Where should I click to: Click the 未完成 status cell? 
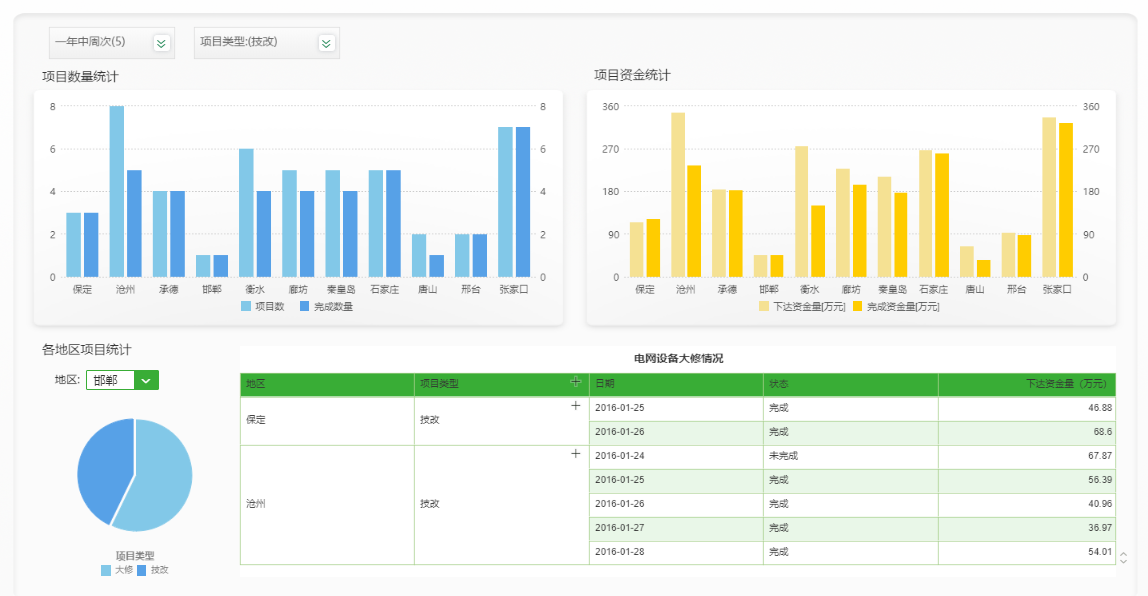pyautogui.click(x=851, y=456)
